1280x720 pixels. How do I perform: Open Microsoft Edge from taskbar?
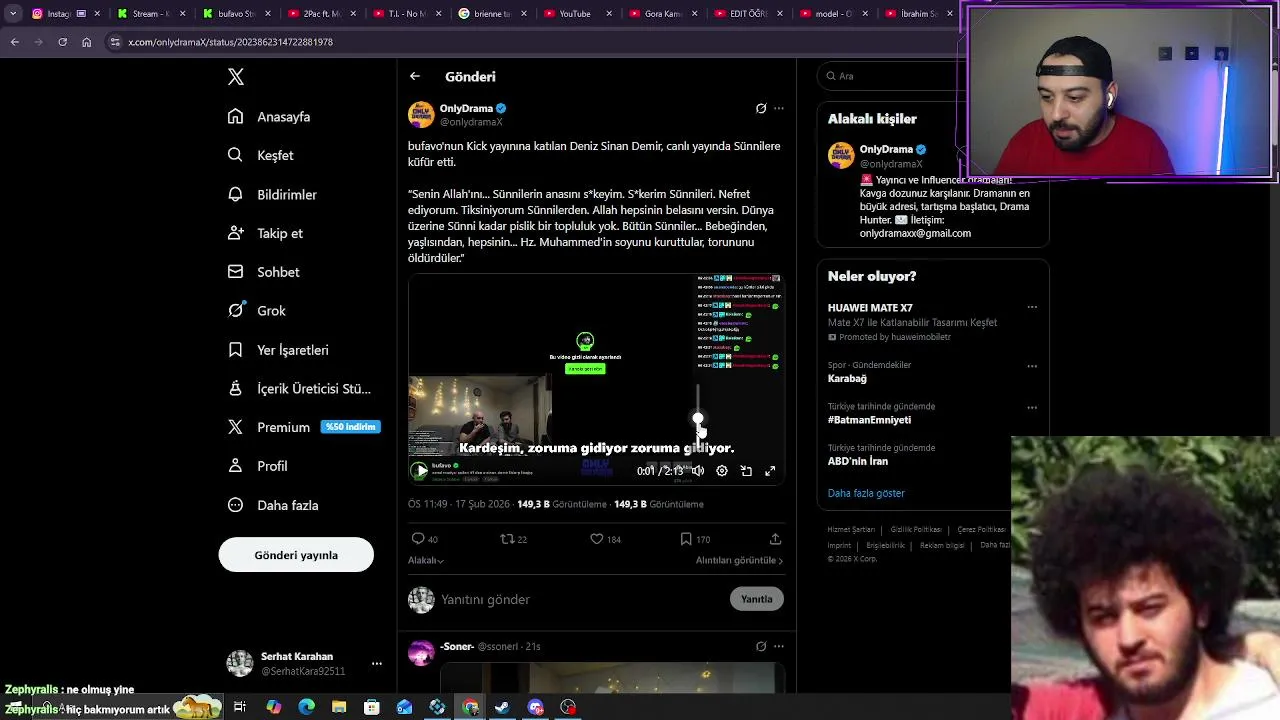tap(306, 707)
